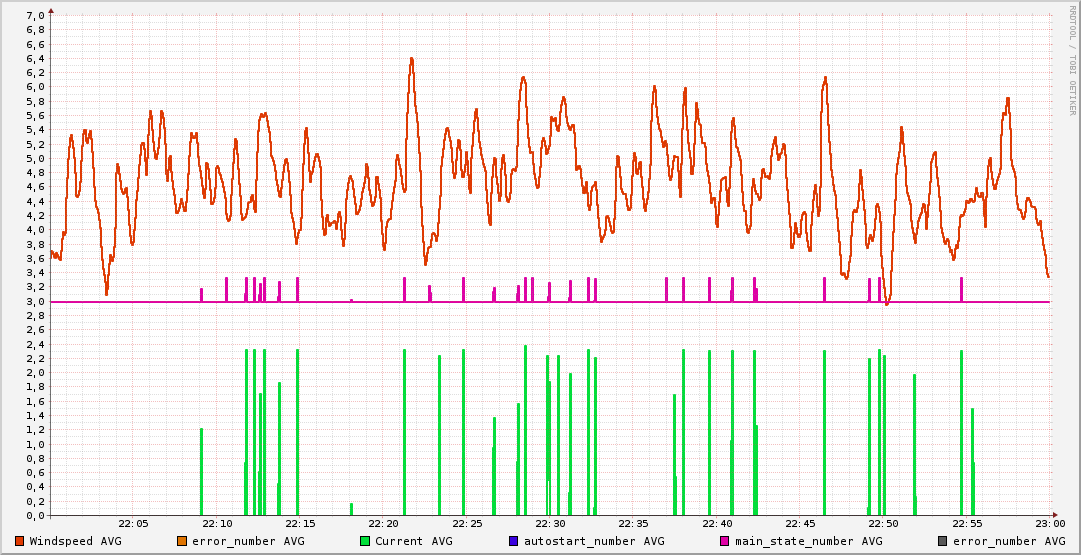This screenshot has width=1081, height=555.
Task: Select the main_state_number AVG legend label
Action: [808, 541]
